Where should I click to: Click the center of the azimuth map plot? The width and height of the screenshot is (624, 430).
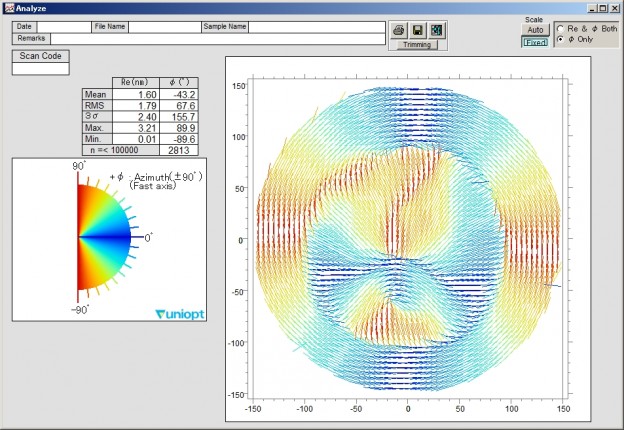(408, 239)
